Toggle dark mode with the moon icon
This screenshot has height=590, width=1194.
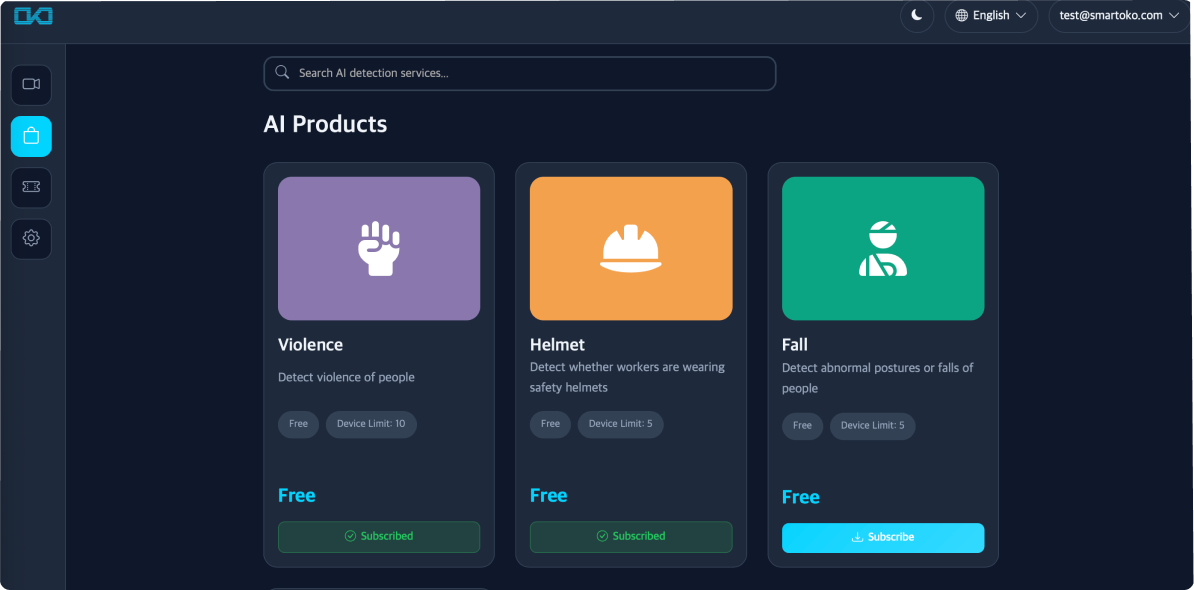(x=917, y=15)
